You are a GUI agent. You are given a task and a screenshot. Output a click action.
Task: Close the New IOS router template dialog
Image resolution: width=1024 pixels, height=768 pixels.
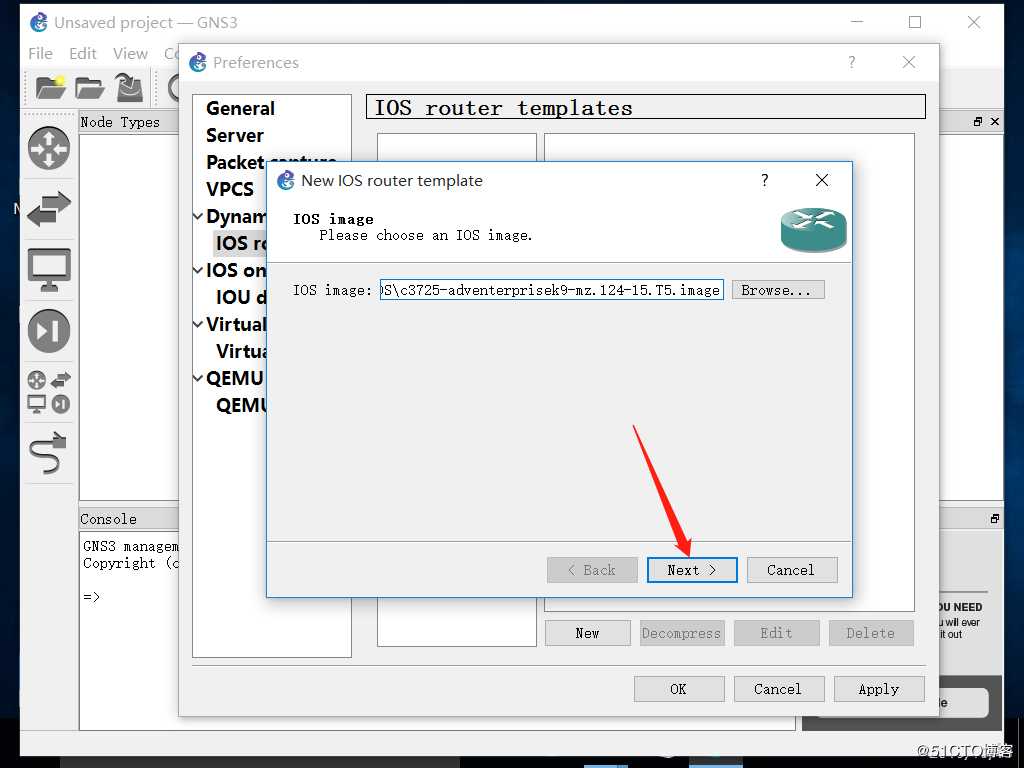(822, 180)
